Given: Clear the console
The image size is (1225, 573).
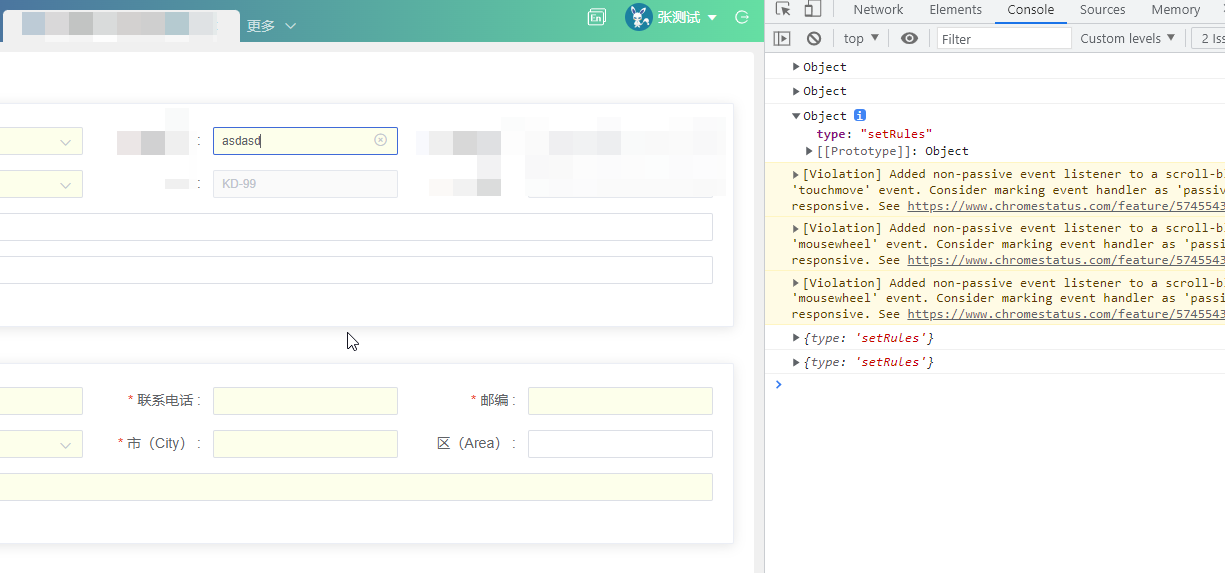Looking at the screenshot, I should click(x=814, y=38).
